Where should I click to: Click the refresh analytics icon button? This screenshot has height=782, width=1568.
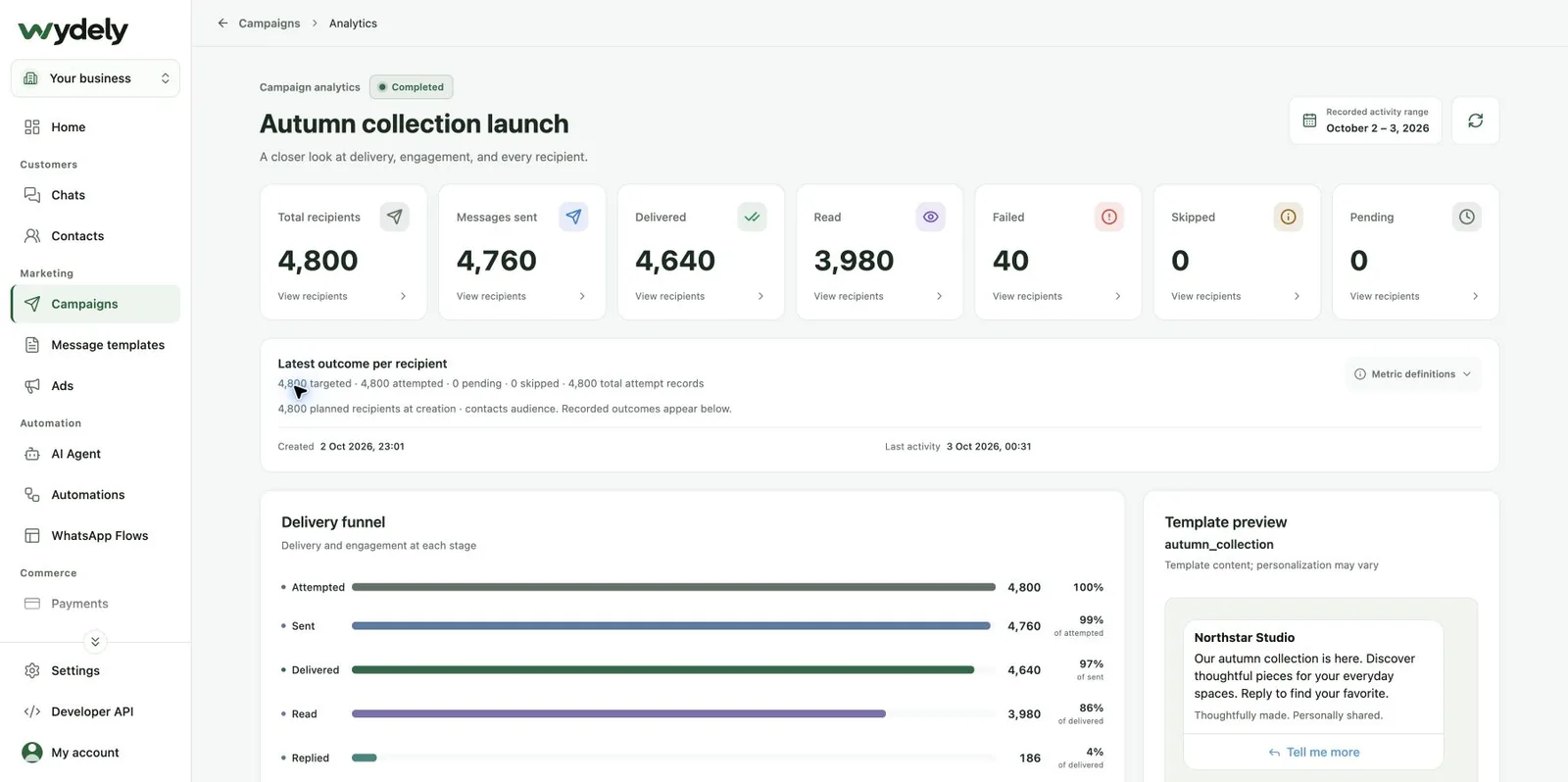click(x=1475, y=121)
